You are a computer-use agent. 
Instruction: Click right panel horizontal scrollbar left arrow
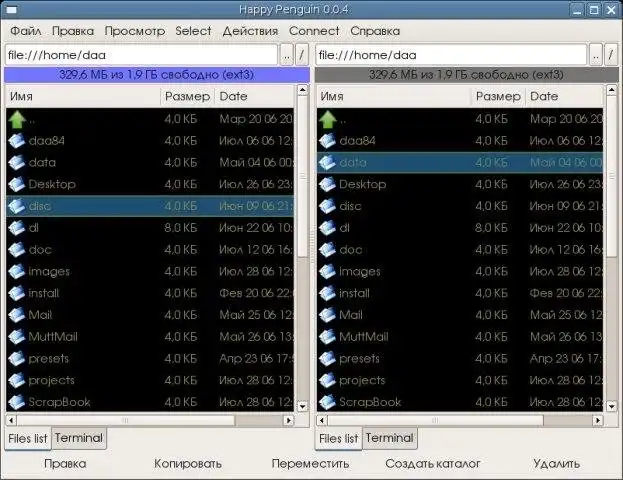[x=321, y=420]
